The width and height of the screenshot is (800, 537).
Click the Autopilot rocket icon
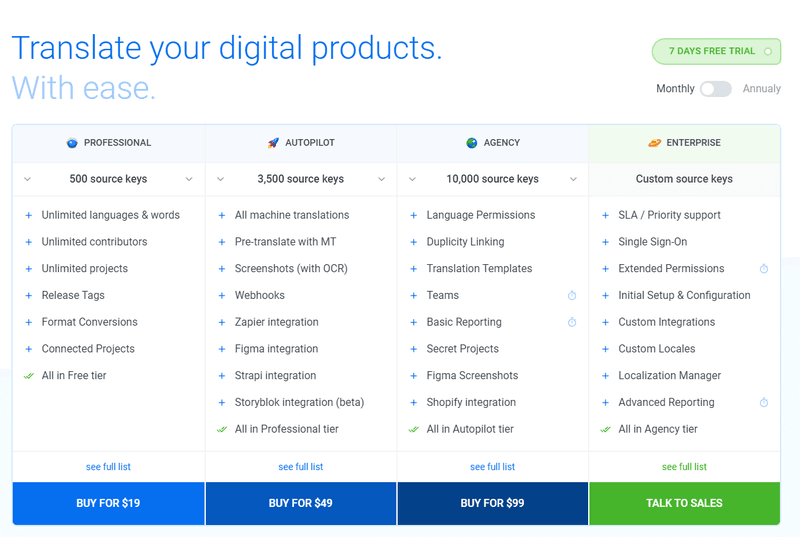(273, 143)
